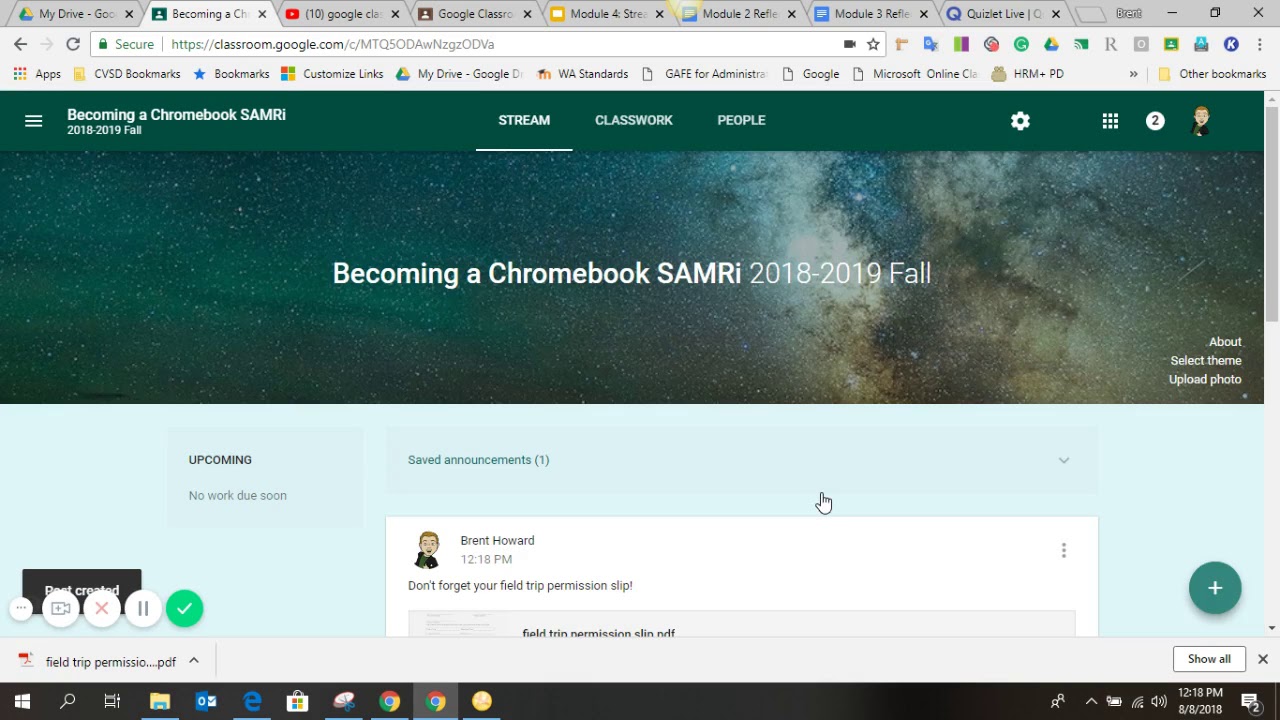The height and width of the screenshot is (720, 1280).
Task: Switch to Quizlet Live browser tab
Action: [x=1003, y=14]
